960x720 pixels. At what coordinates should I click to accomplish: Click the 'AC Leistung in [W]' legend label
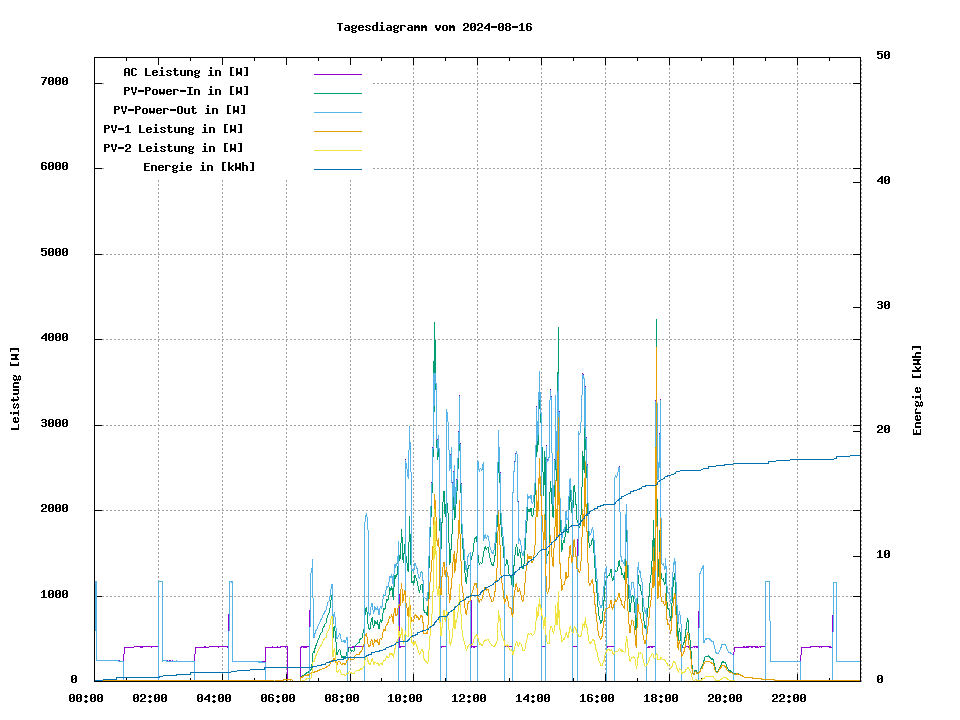[186, 72]
